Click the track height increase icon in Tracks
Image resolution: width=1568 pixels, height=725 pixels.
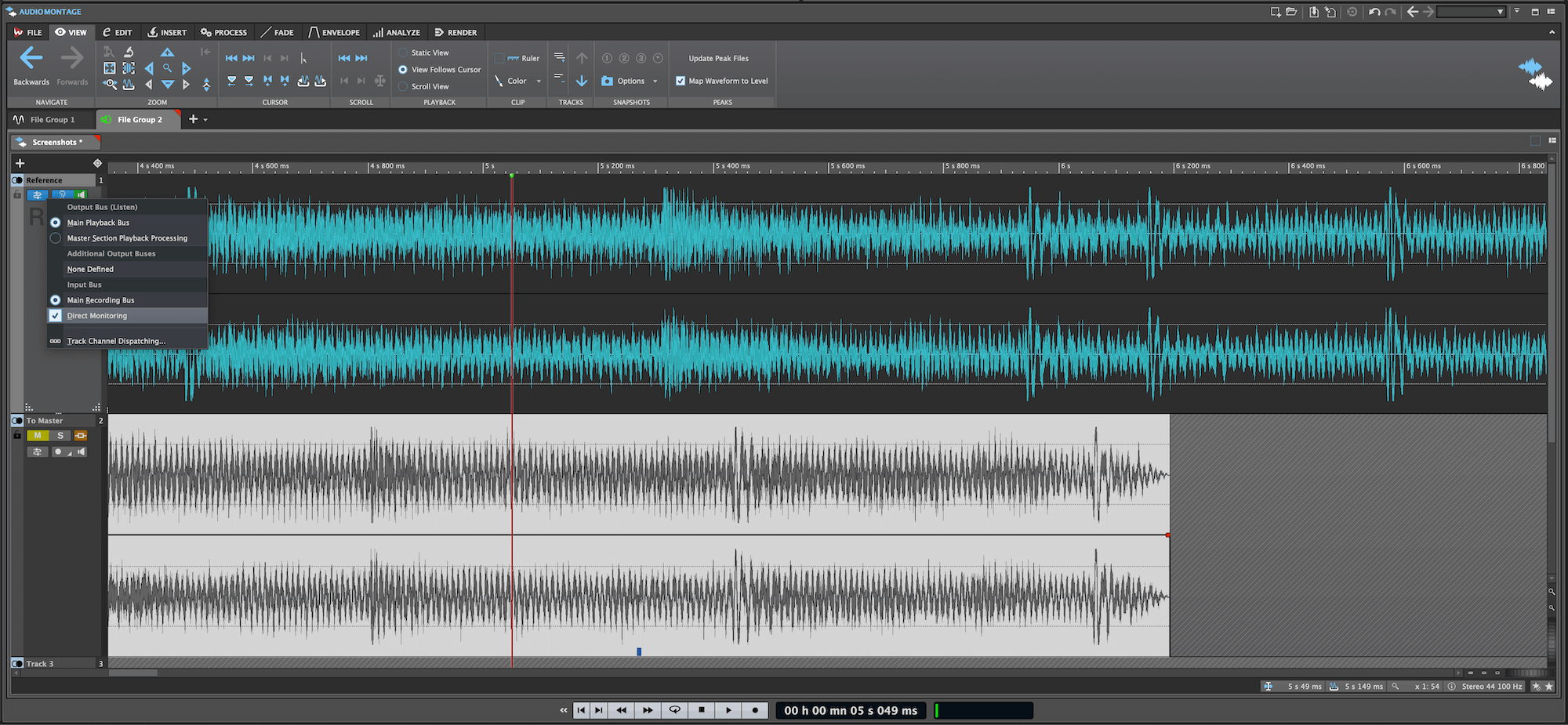pos(559,57)
